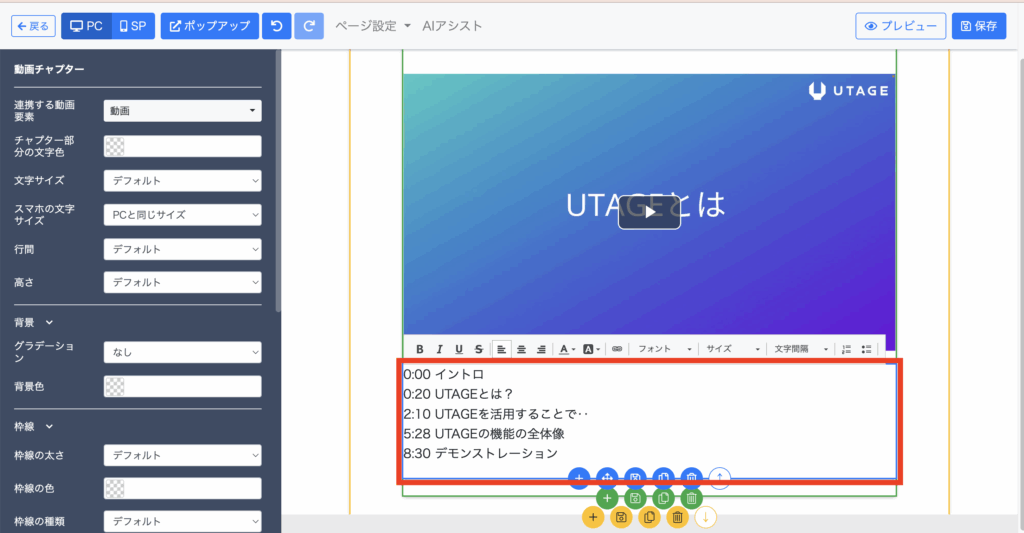Open the サイズ dropdown in the text toolbar

(733, 349)
